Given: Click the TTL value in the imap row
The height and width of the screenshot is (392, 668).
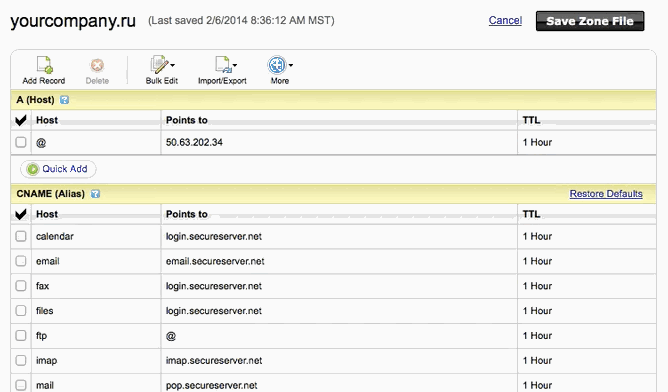Looking at the screenshot, I should tap(537, 360).
